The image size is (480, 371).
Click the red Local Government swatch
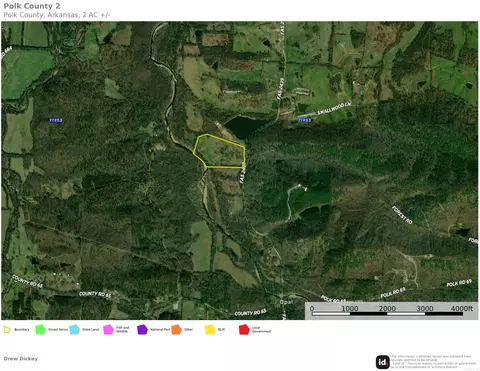pos(244,330)
